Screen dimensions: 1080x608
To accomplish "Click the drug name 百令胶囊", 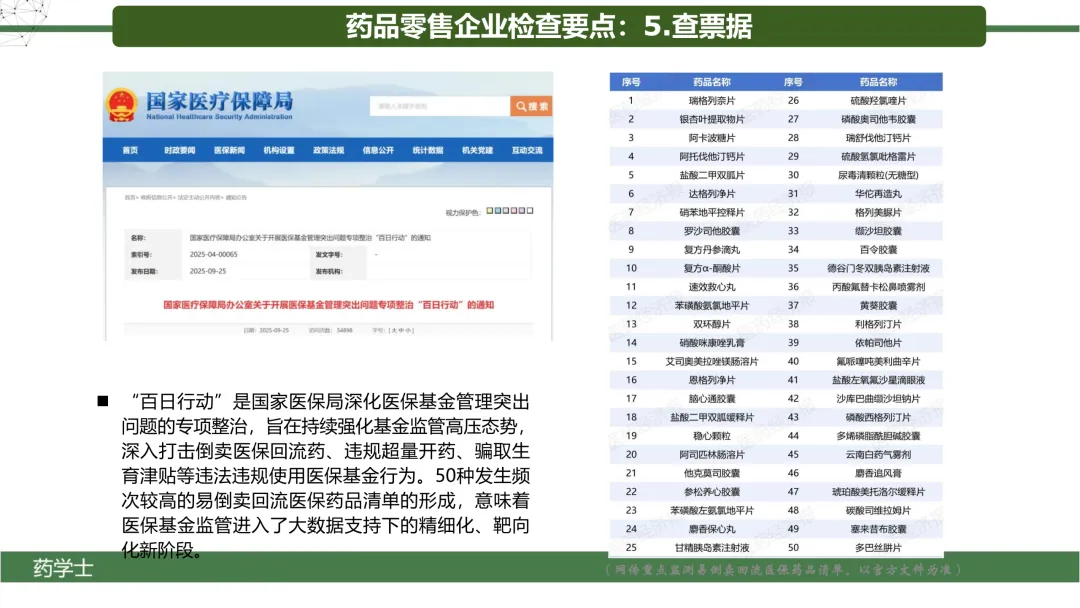I will pos(878,249).
